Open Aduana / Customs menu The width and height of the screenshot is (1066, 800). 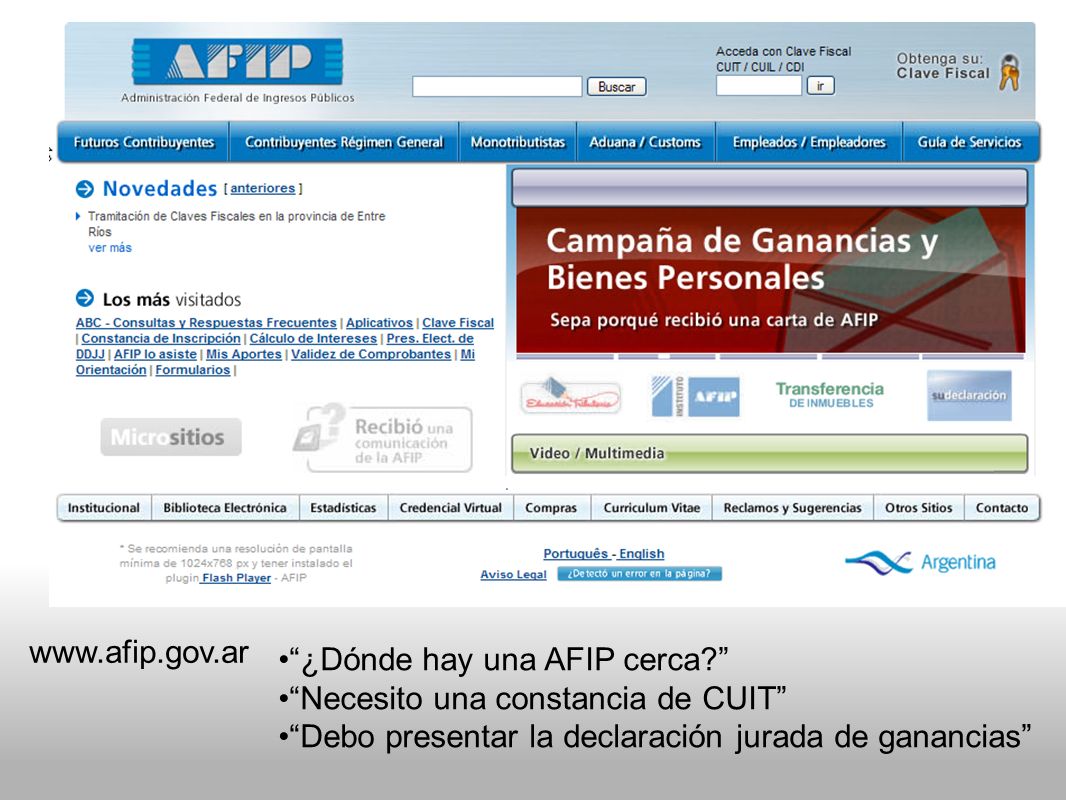point(645,142)
